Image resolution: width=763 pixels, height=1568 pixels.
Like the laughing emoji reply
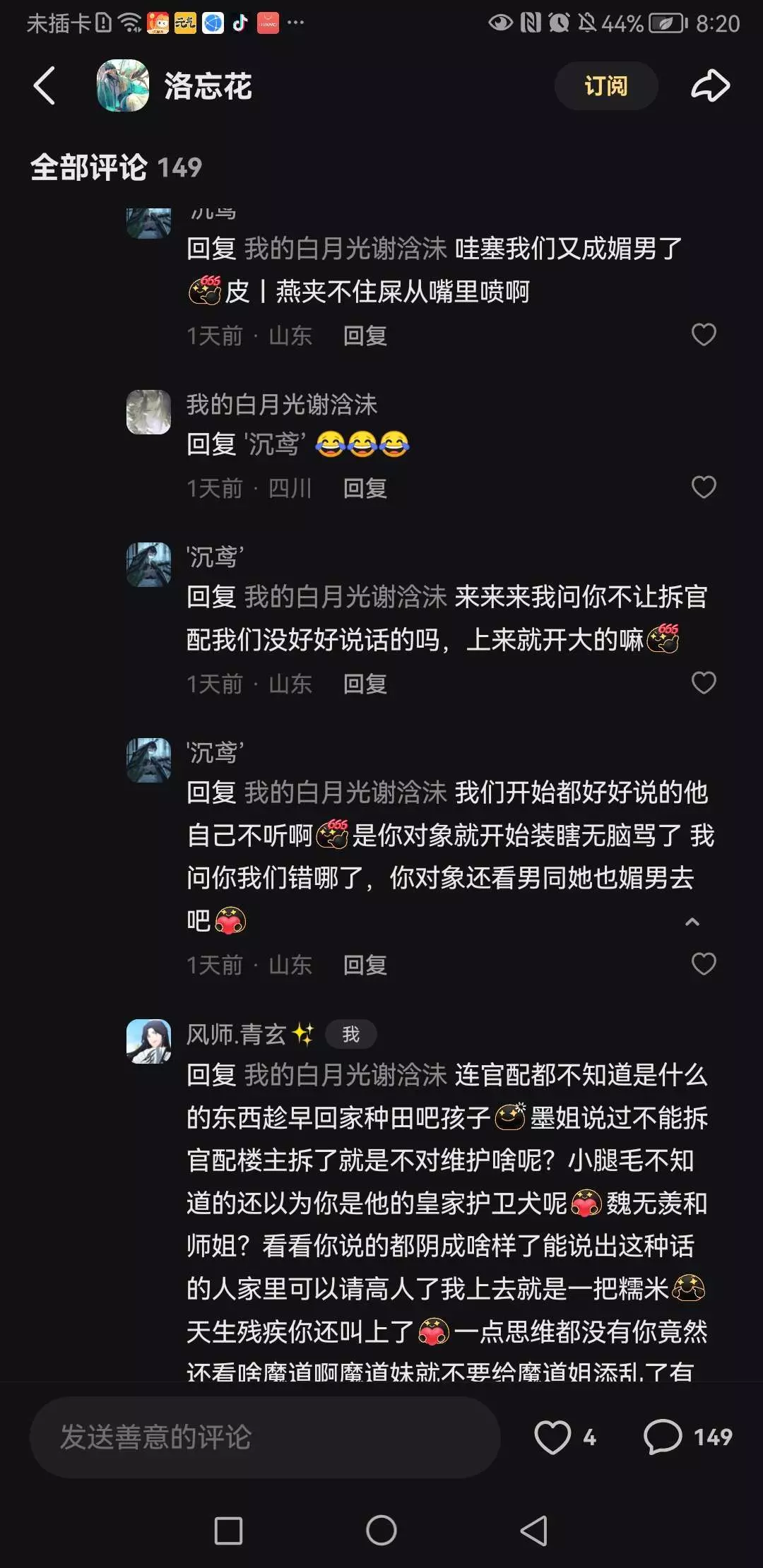(x=704, y=487)
